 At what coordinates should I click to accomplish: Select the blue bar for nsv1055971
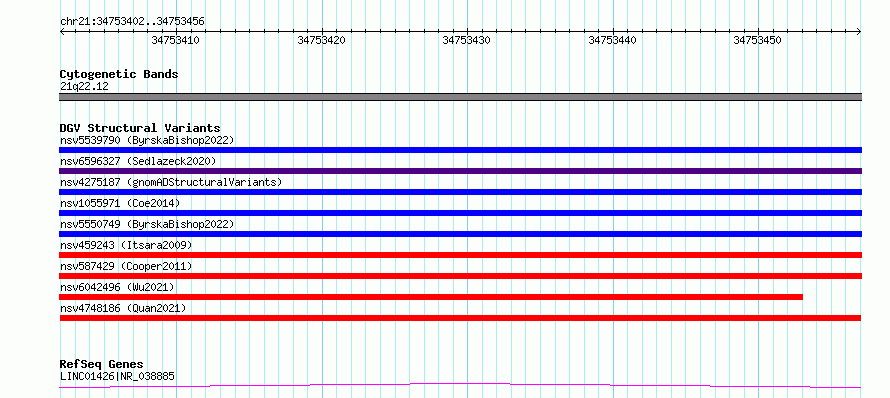click(x=460, y=213)
